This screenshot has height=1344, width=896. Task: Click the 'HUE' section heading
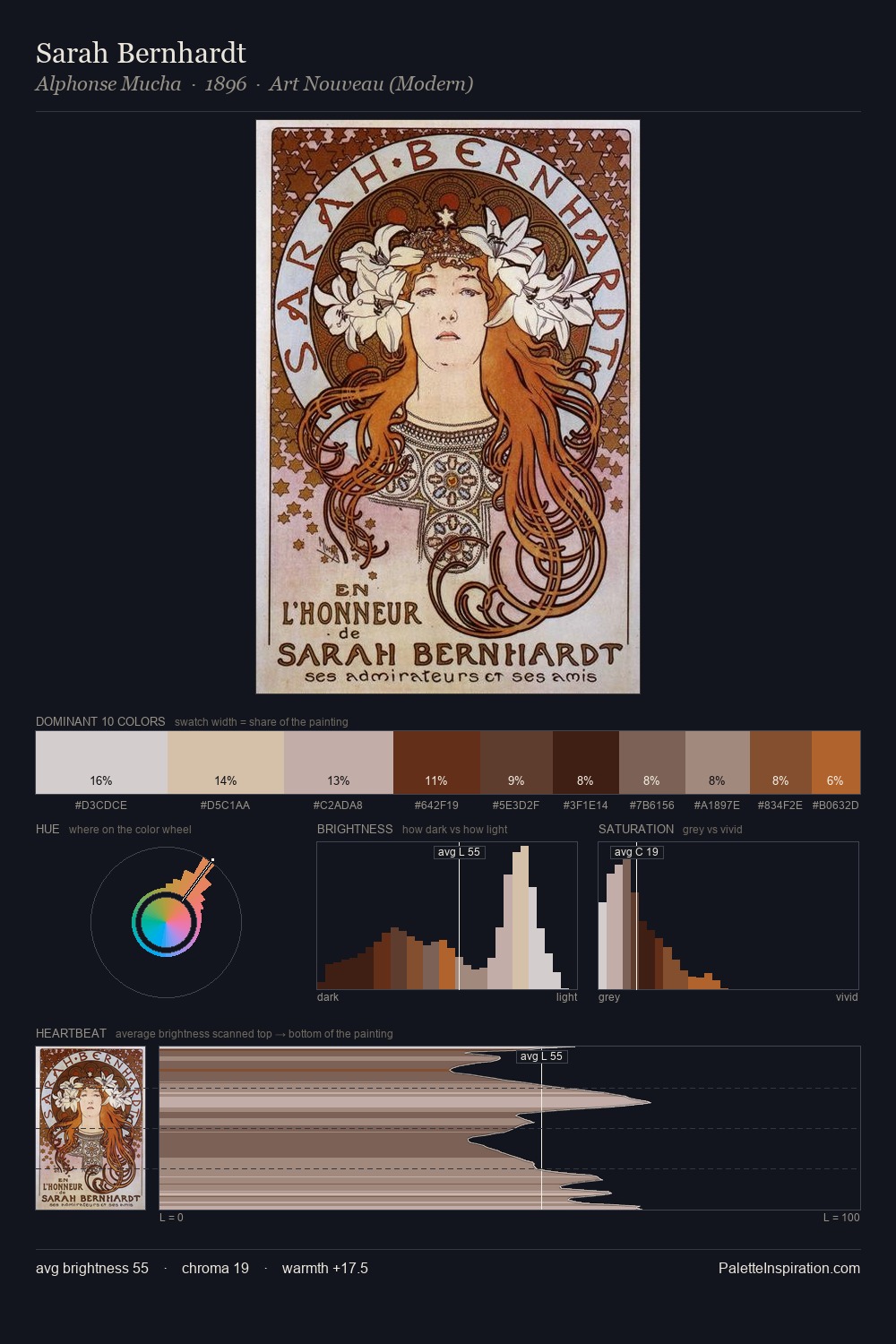[x=47, y=829]
